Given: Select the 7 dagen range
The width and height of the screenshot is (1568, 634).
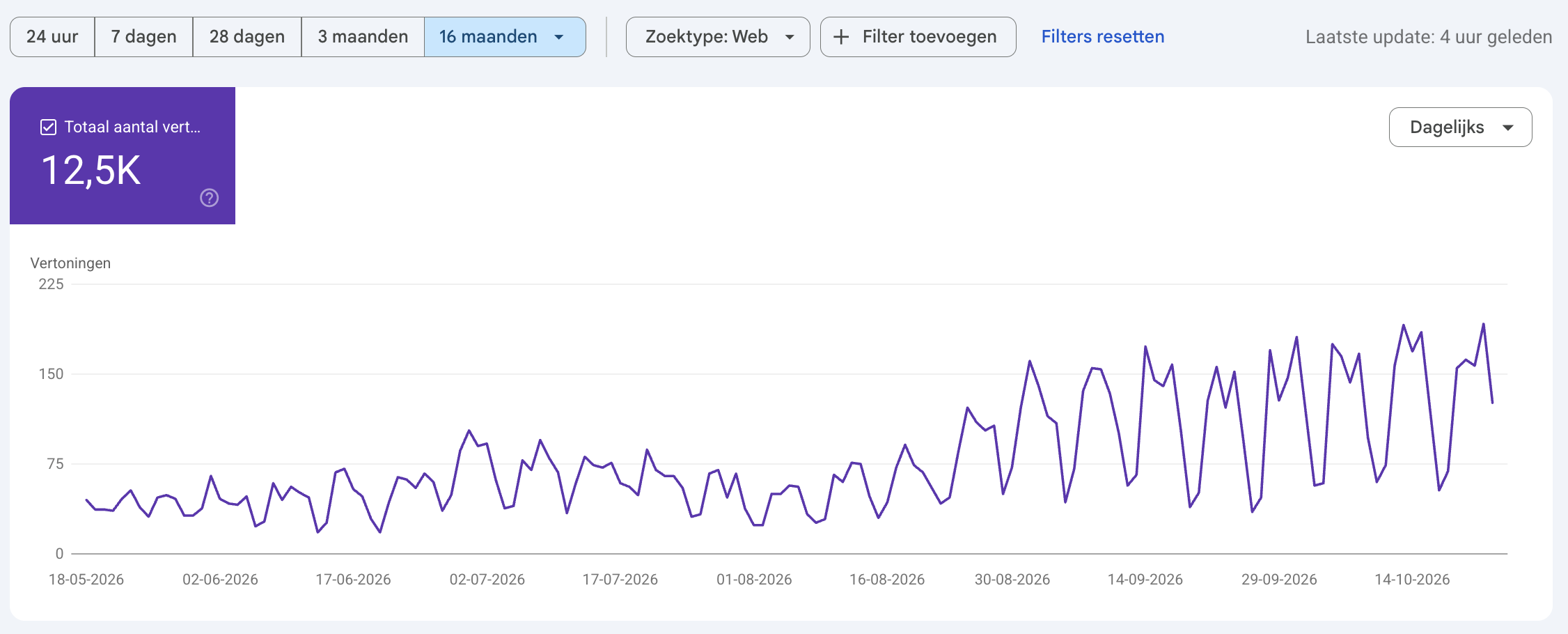Looking at the screenshot, I should click(143, 37).
